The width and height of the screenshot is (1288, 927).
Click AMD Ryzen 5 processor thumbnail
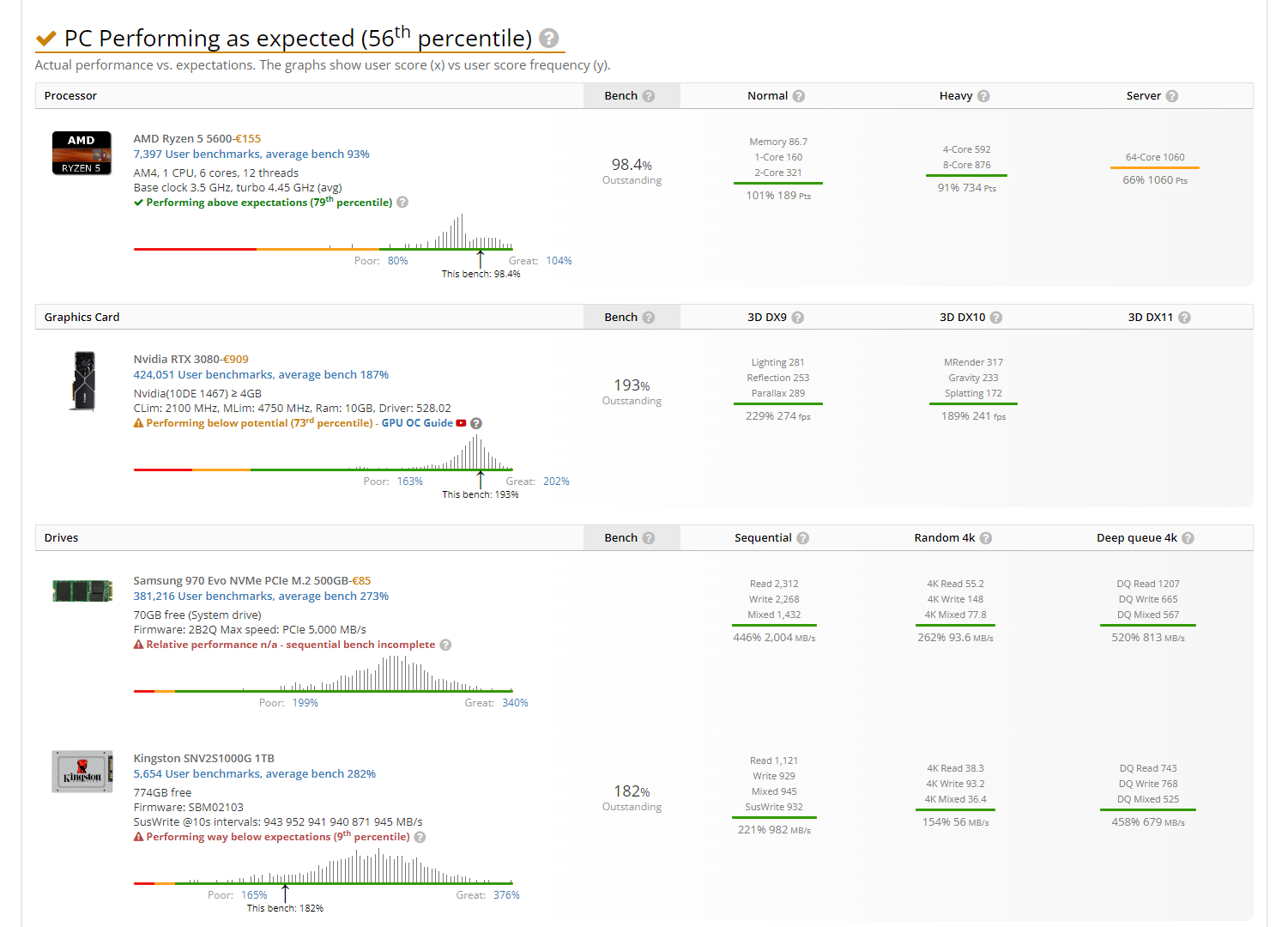82,153
